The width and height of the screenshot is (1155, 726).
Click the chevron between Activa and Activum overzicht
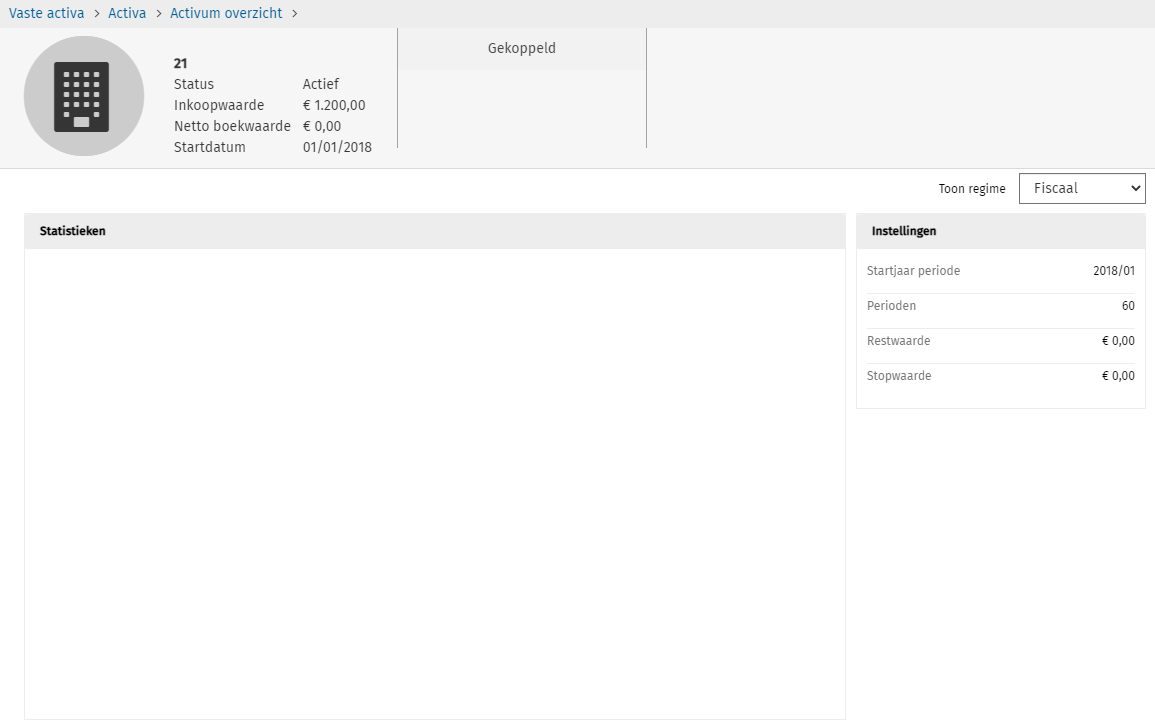click(x=158, y=13)
